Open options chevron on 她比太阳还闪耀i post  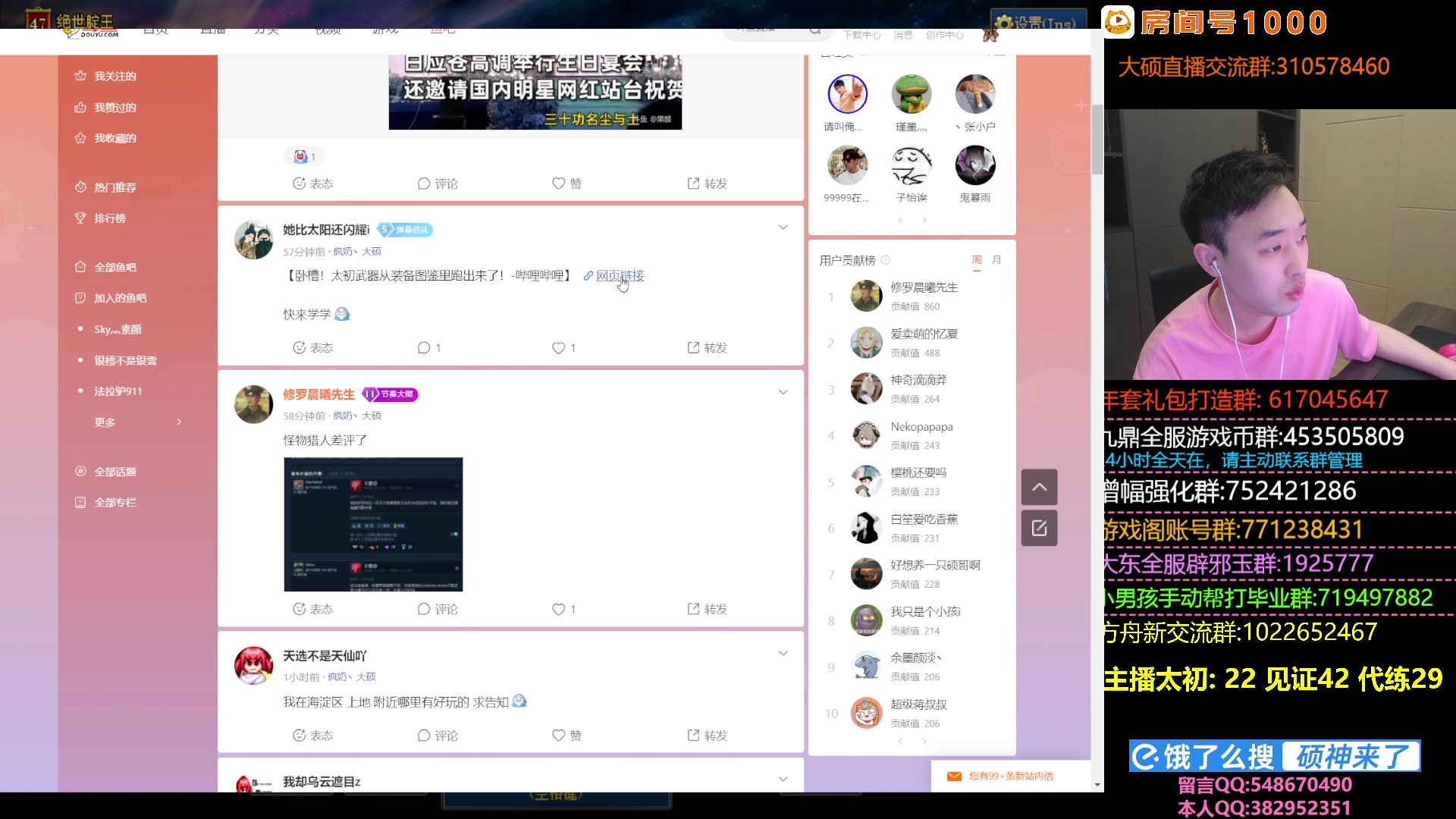(x=783, y=227)
